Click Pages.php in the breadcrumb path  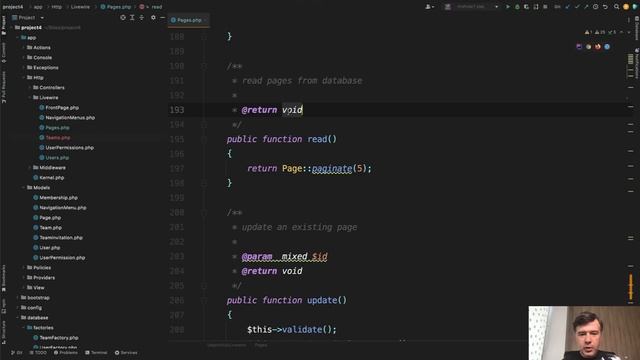click(116, 7)
